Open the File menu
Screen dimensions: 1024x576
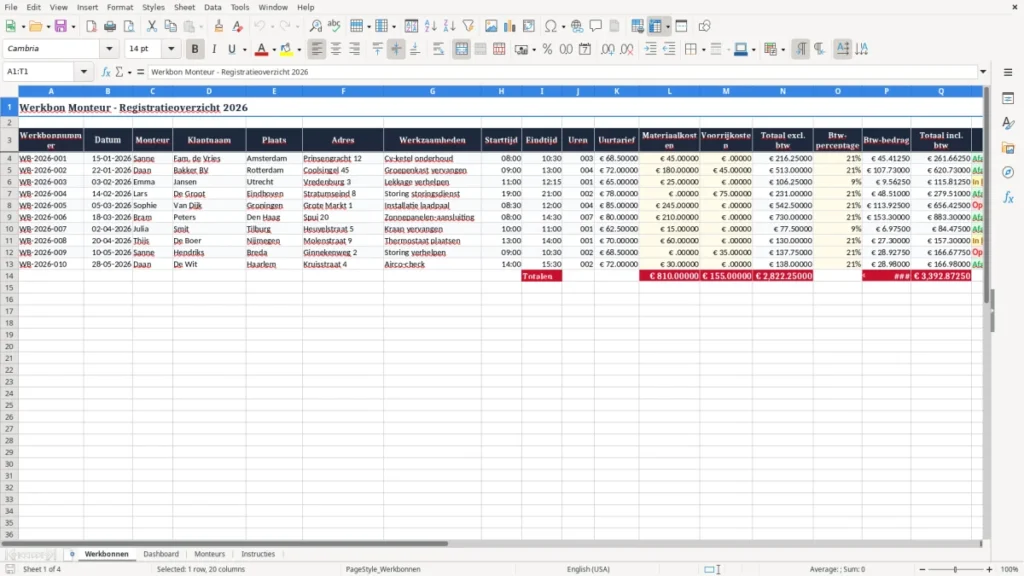pyautogui.click(x=11, y=7)
